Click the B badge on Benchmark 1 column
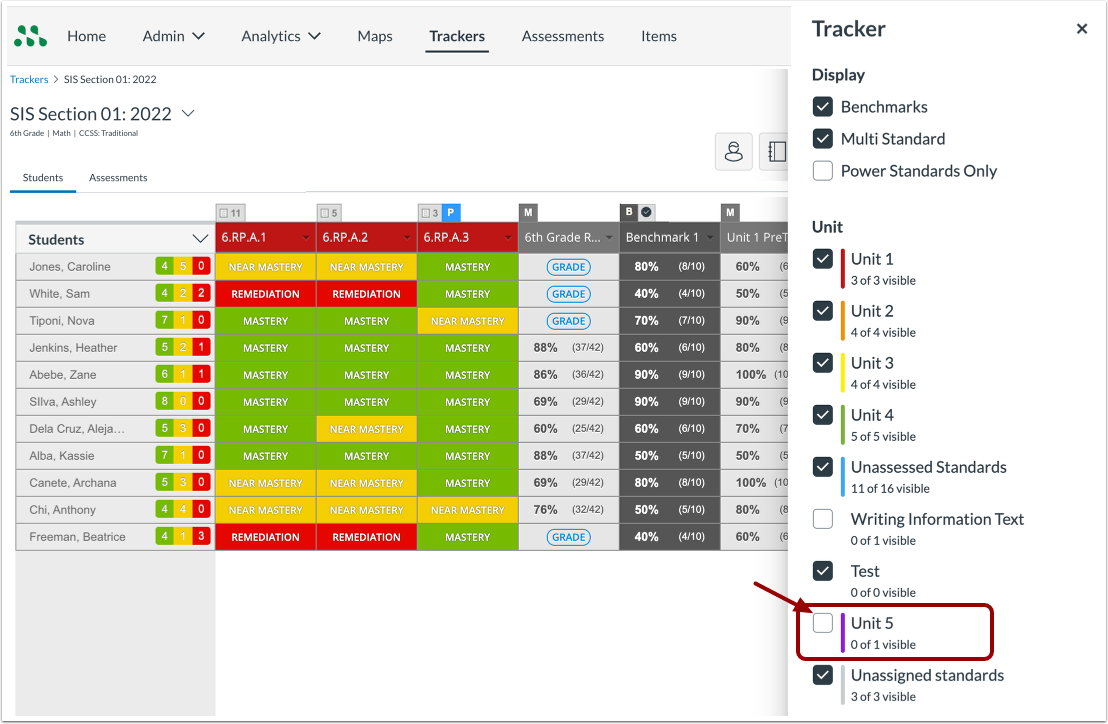The width and height of the screenshot is (1108, 724). pyautogui.click(x=628, y=212)
